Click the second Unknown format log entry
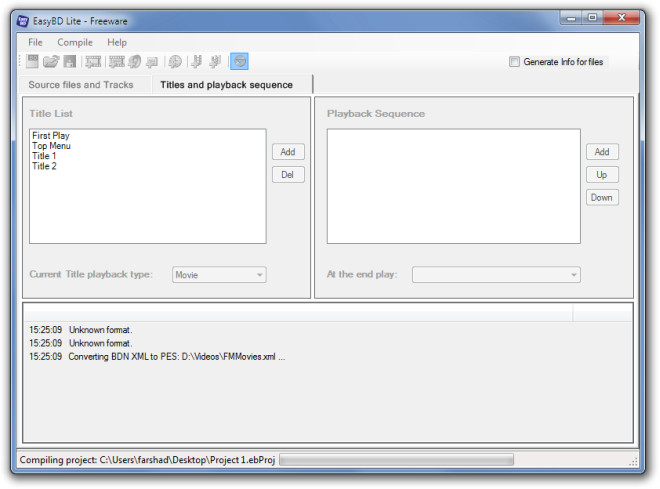 click(x=80, y=343)
